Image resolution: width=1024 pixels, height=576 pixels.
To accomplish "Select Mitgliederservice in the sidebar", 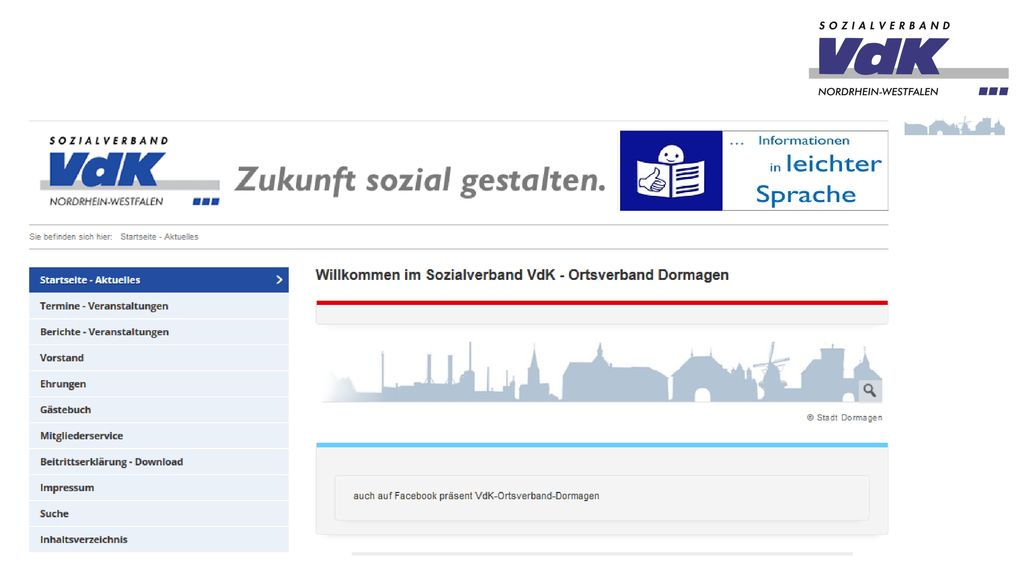I will tap(159, 436).
